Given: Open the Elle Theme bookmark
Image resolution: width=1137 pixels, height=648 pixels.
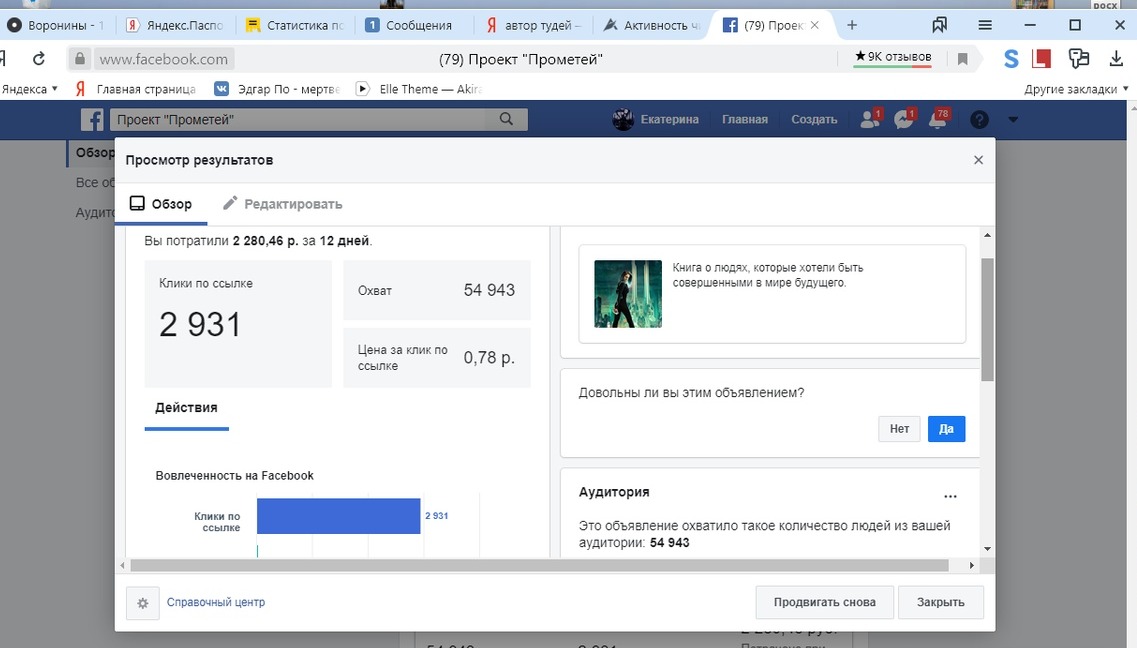Looking at the screenshot, I should coord(419,89).
